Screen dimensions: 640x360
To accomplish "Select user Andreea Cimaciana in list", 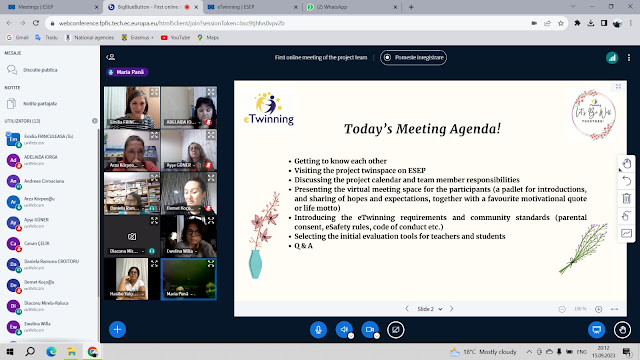I will tap(49, 181).
